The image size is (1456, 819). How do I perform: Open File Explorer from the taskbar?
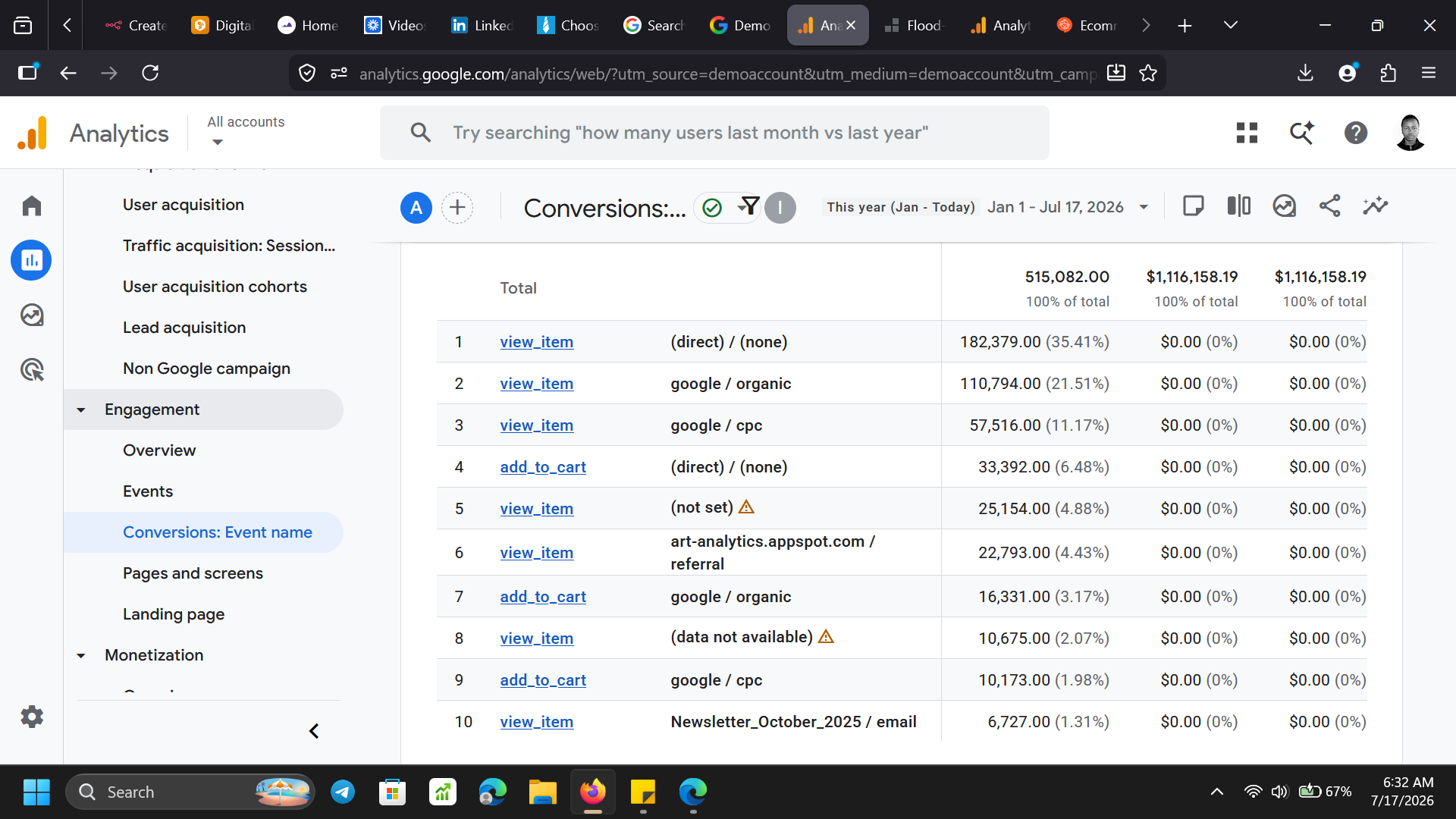pos(543,792)
